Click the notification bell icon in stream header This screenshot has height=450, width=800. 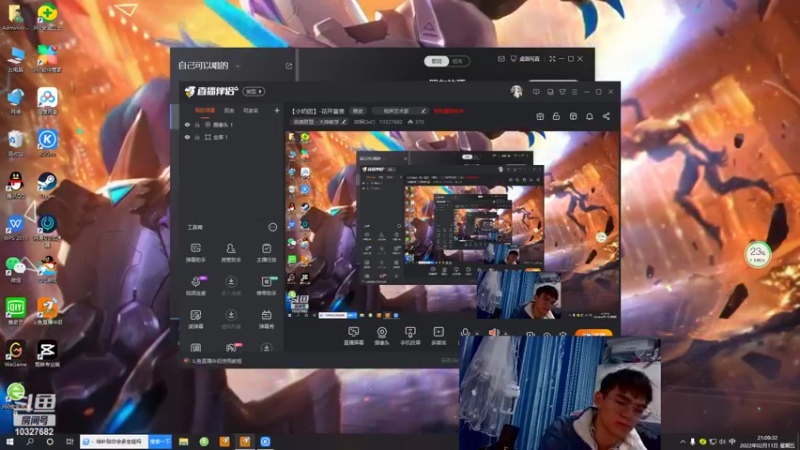click(x=589, y=116)
